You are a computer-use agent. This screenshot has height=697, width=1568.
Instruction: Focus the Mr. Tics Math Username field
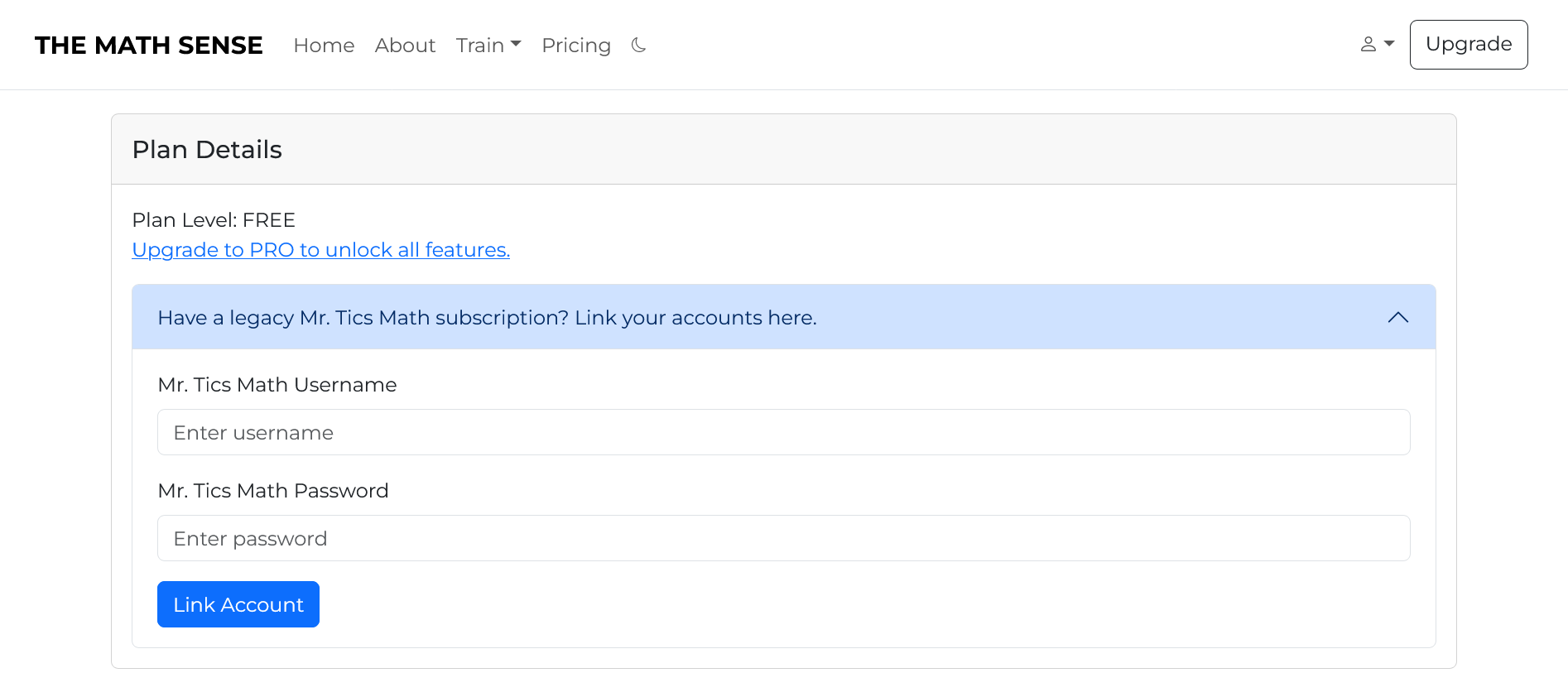pos(784,432)
